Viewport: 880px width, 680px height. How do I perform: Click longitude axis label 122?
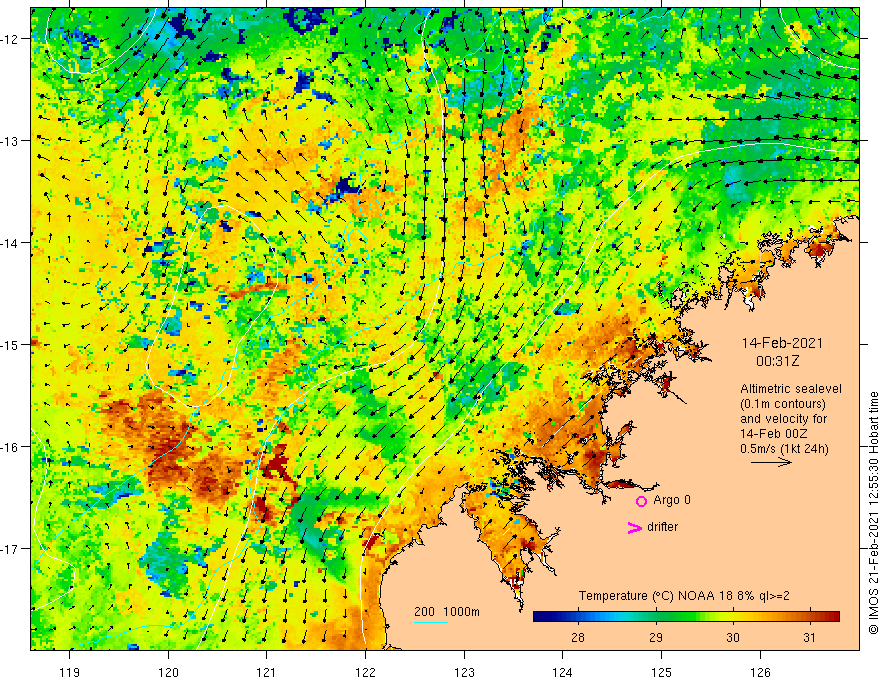point(365,672)
